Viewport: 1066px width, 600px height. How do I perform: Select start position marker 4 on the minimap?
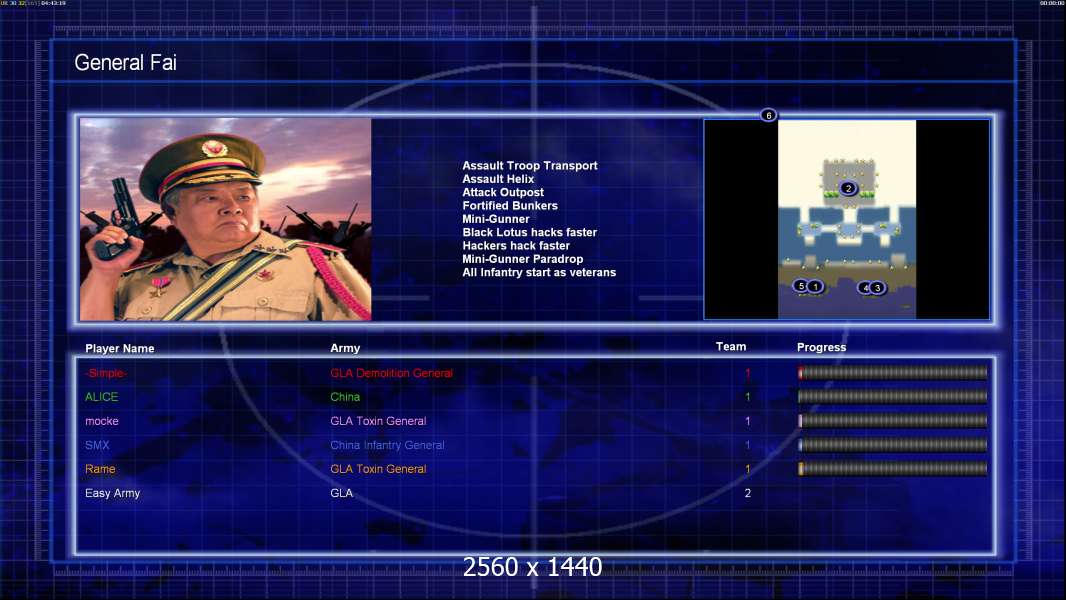[x=865, y=287]
